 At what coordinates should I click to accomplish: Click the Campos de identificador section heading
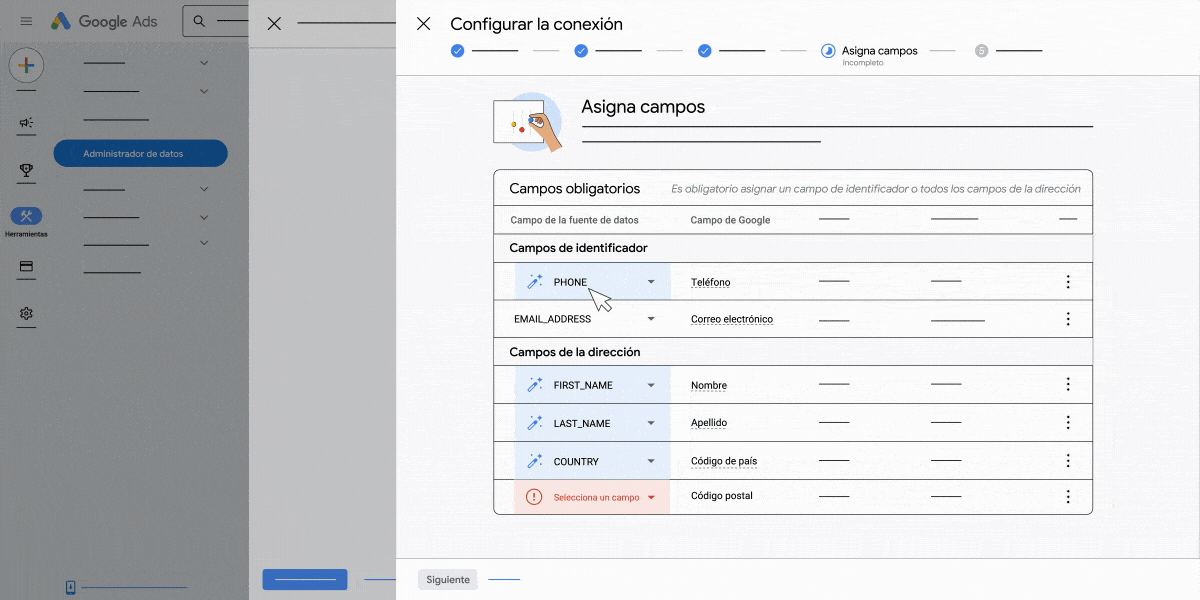[x=578, y=248]
